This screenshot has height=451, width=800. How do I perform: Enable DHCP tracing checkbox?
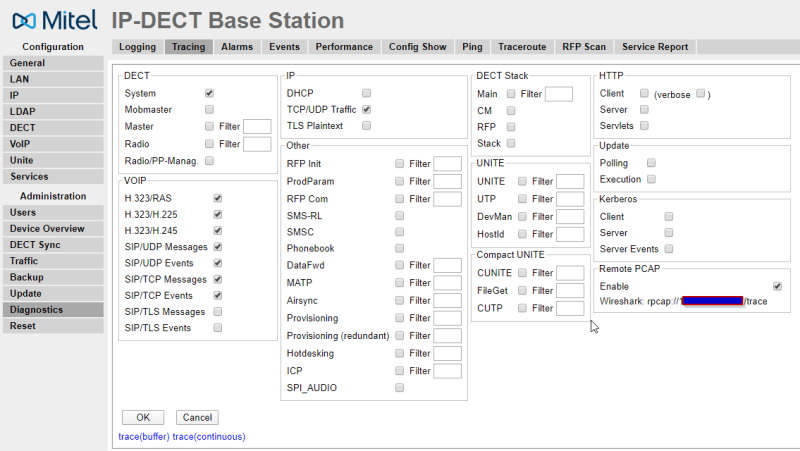[366, 93]
